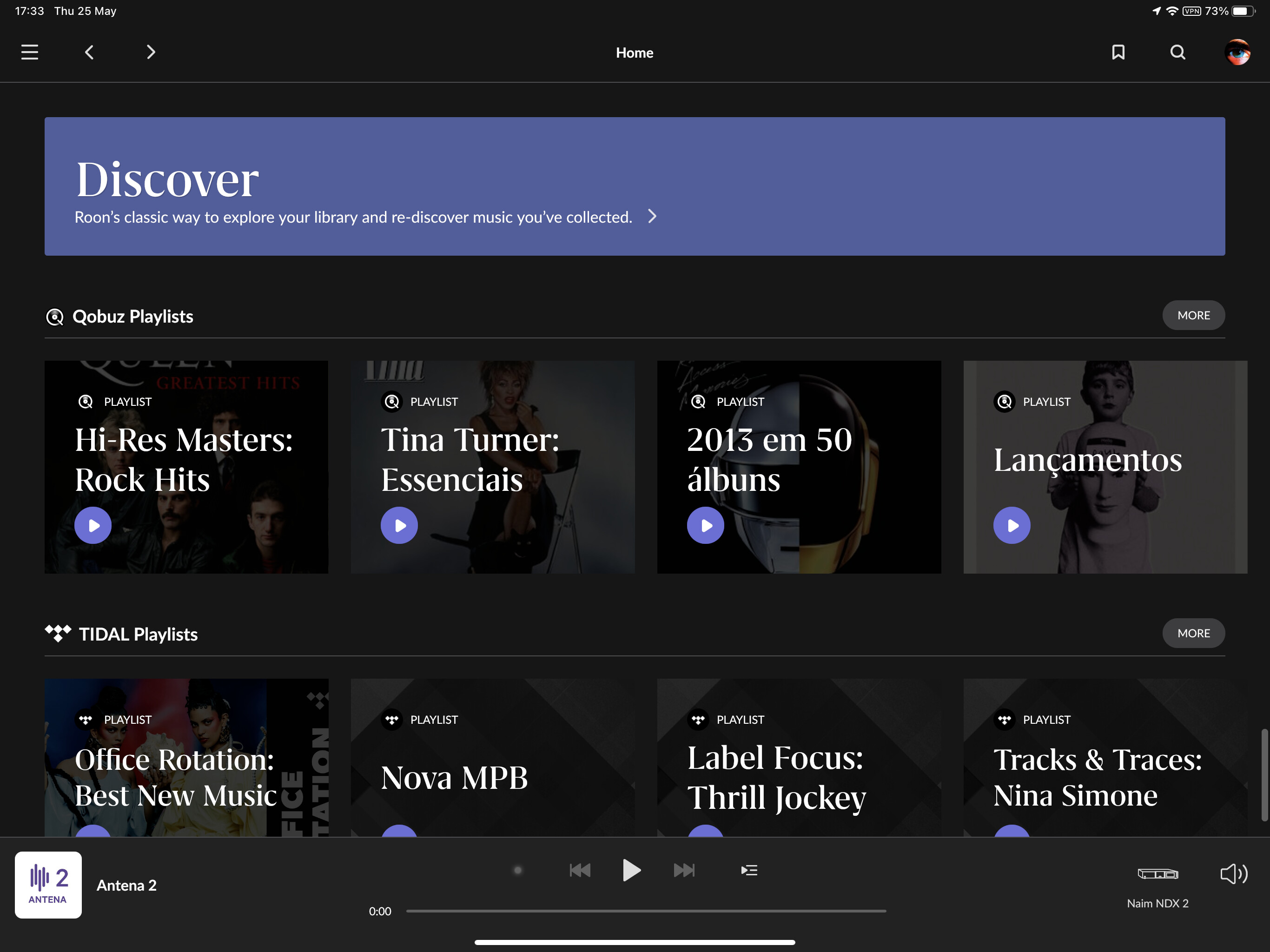Open 2013 em 50 álbuns card
Viewport: 1270px width, 952px height.
coord(799,467)
